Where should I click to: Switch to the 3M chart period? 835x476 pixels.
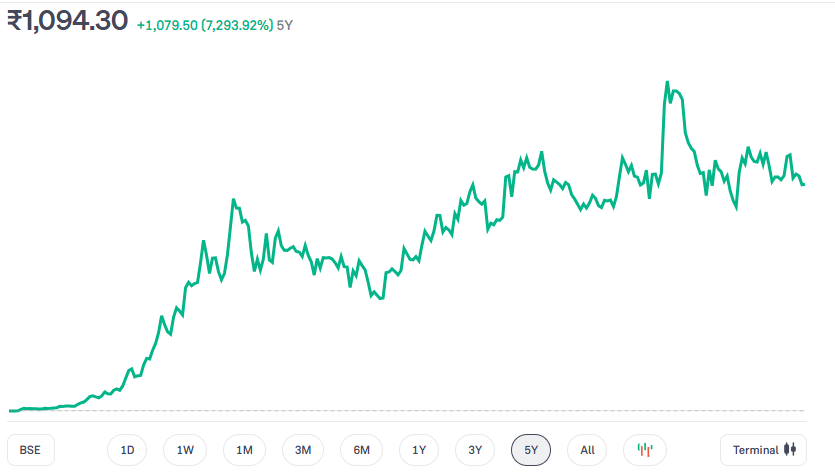coord(303,450)
